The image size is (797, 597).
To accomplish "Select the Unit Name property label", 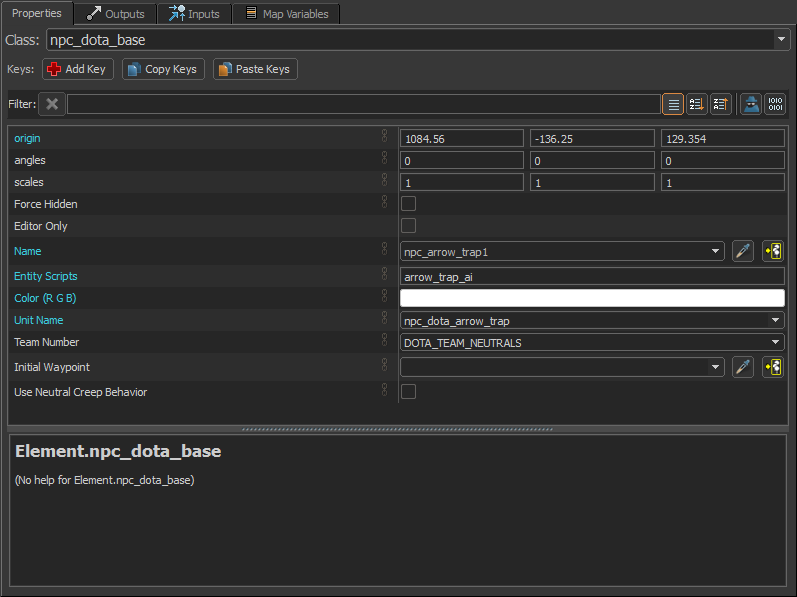I will pyautogui.click(x=39, y=320).
